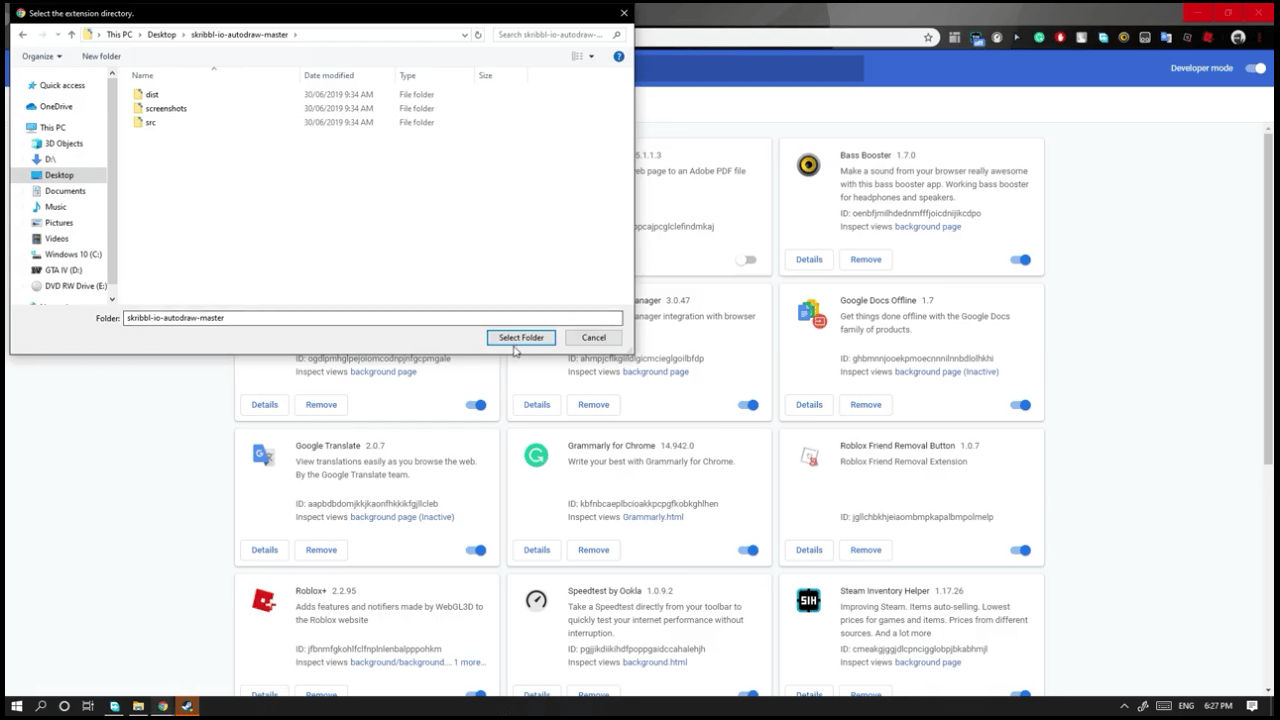The width and height of the screenshot is (1280, 720).
Task: Open the Organize dropdown menu
Action: [42, 56]
